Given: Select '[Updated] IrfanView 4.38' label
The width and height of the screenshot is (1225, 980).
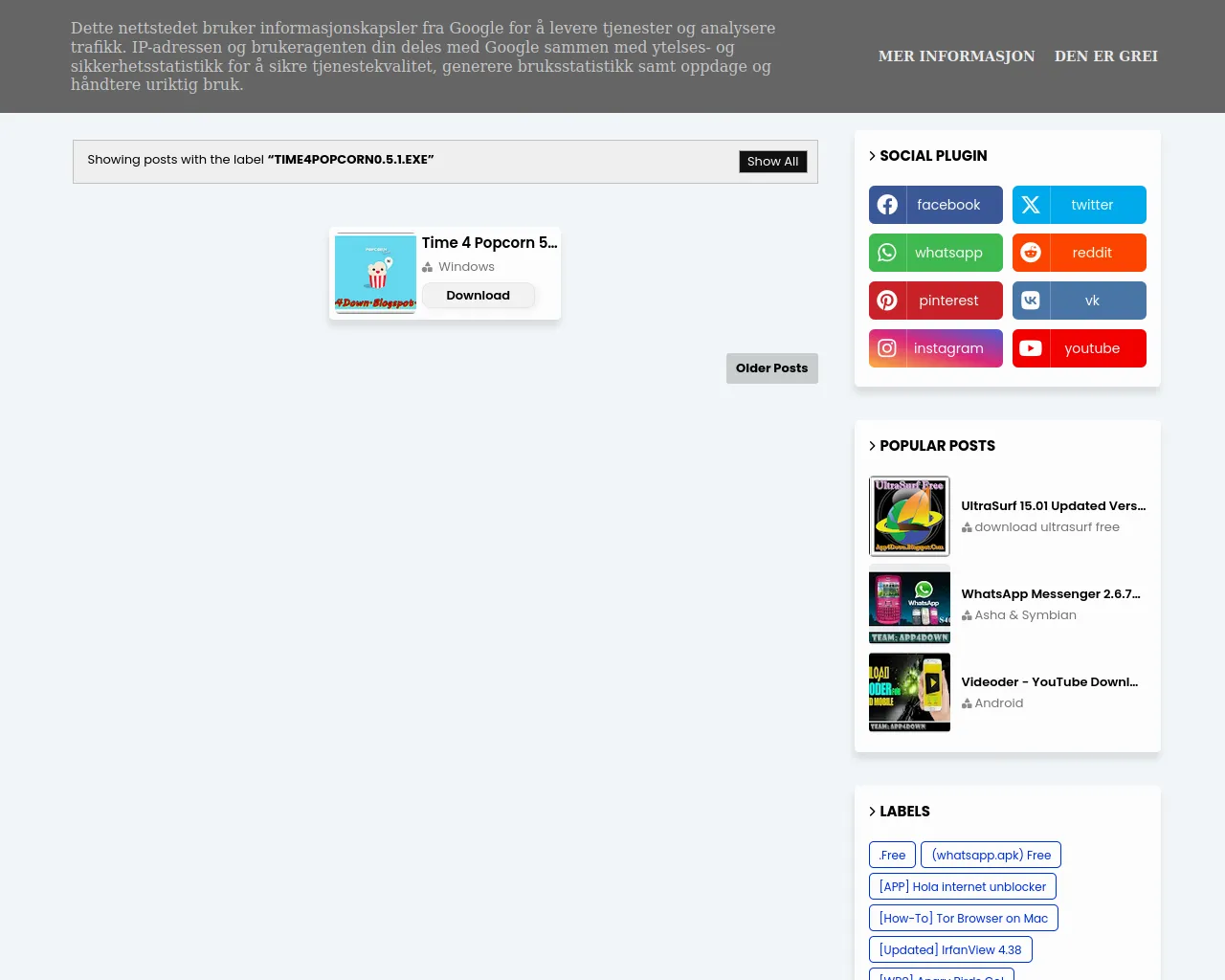Looking at the screenshot, I should pyautogui.click(x=950, y=949).
